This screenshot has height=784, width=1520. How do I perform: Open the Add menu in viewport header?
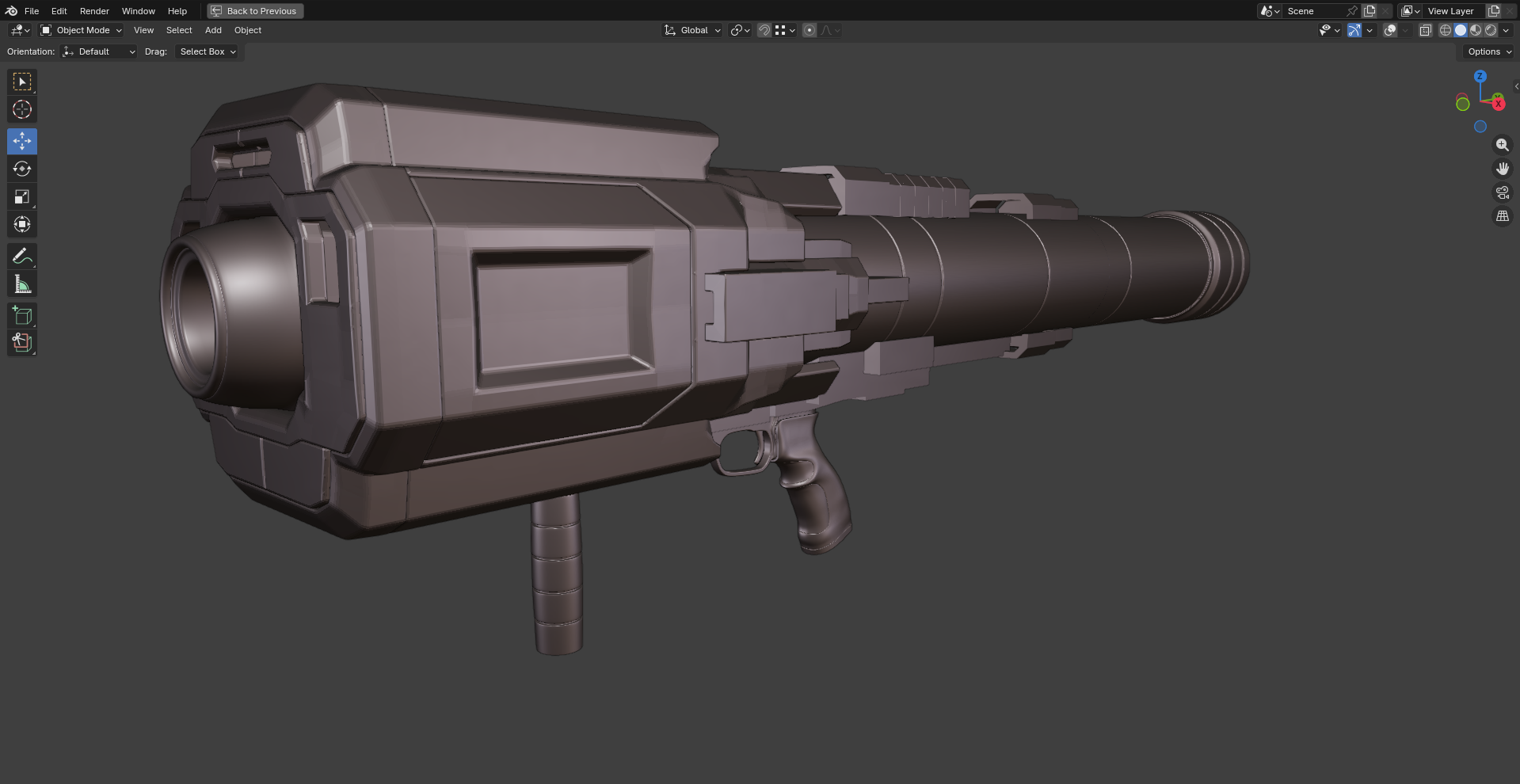coord(213,30)
